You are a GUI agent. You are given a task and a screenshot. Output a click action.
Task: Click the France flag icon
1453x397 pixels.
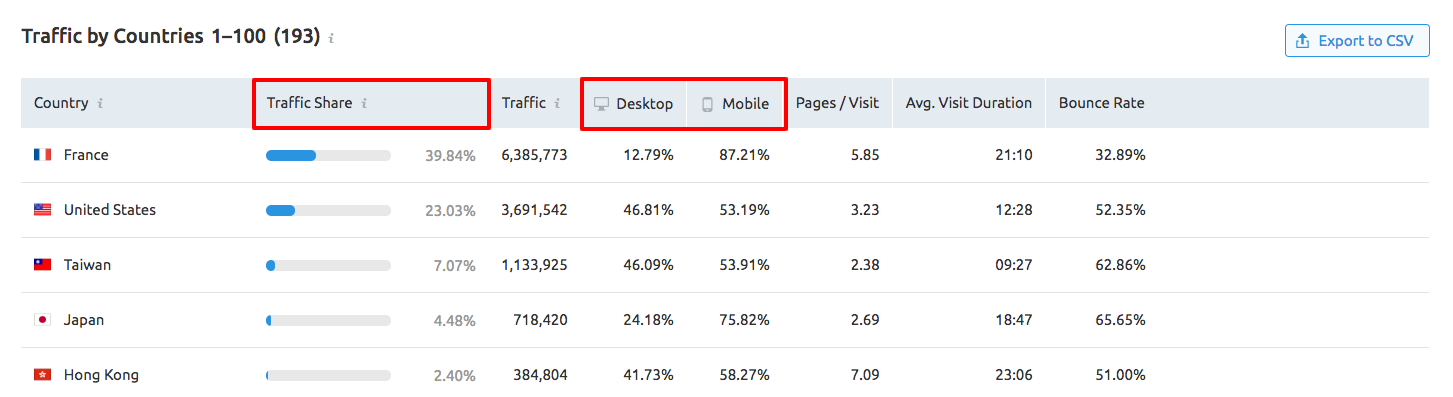42,155
